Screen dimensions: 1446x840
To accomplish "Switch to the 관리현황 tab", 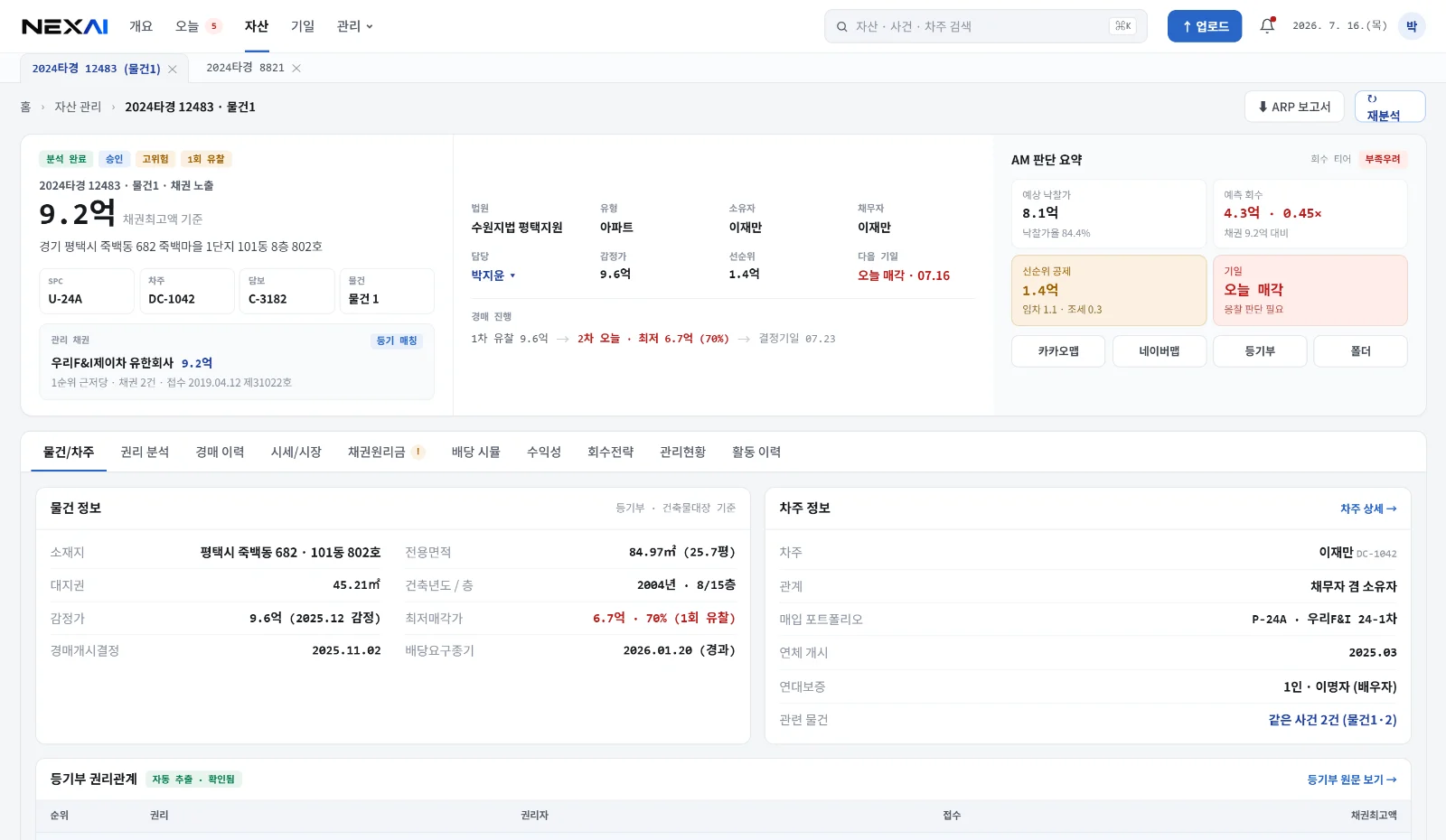I will click(683, 452).
